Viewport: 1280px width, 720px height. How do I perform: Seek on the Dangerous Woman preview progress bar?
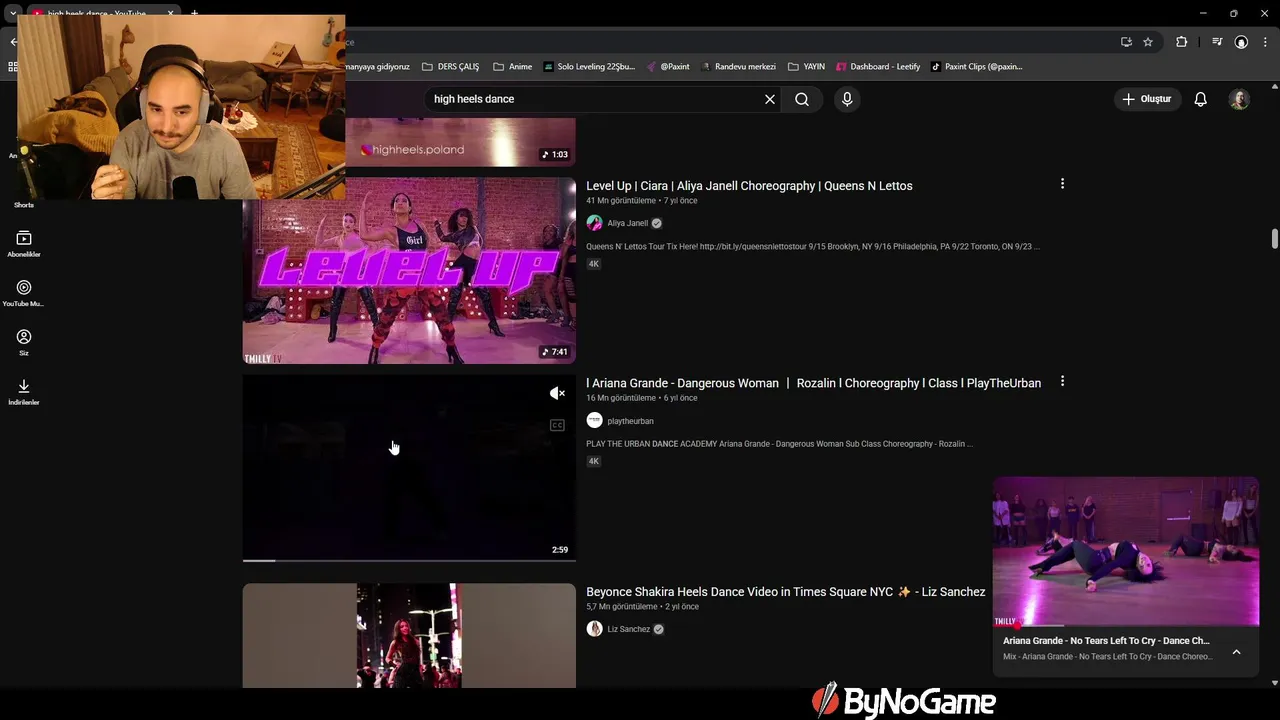click(409, 560)
